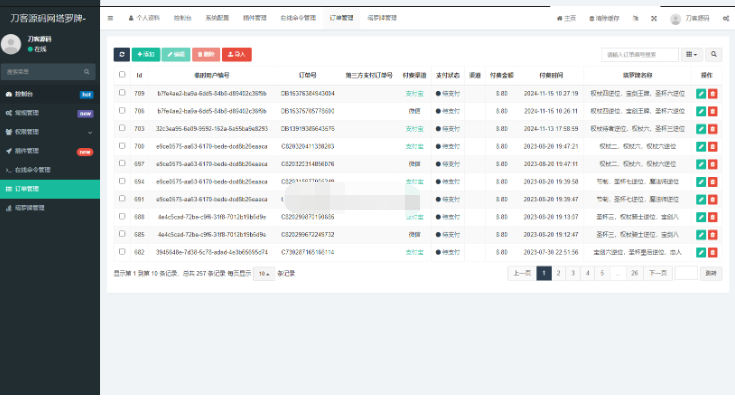Delete the order with Id 700
Image resolution: width=735 pixels, height=404 pixels.
pos(712,147)
